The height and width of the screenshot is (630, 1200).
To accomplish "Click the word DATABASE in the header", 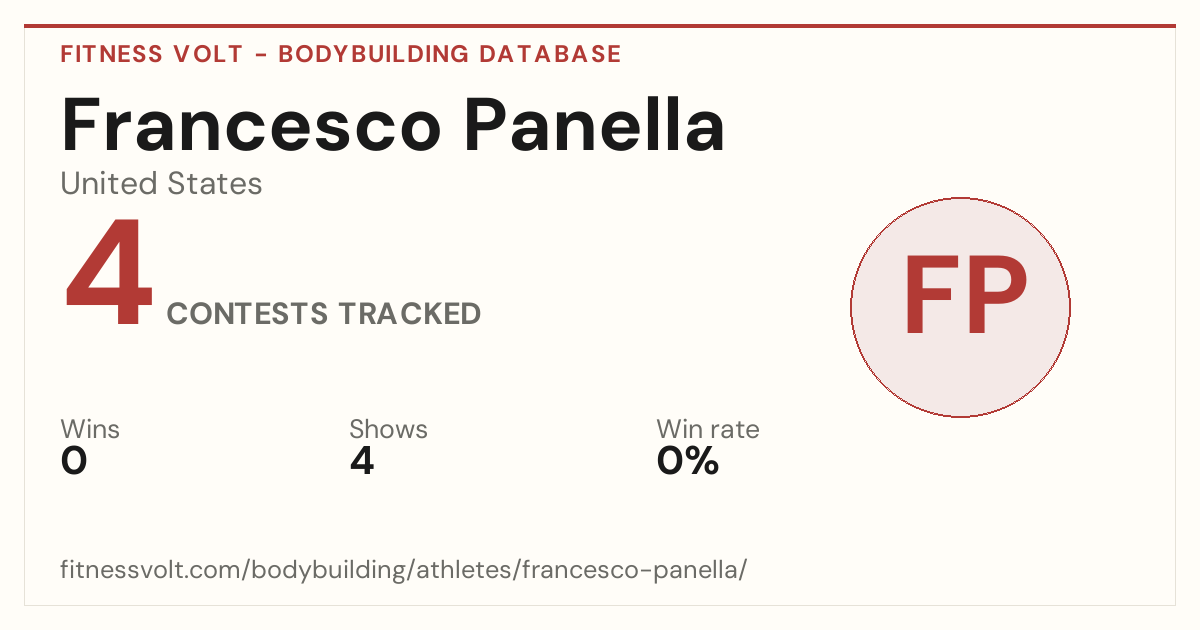I will [550, 54].
